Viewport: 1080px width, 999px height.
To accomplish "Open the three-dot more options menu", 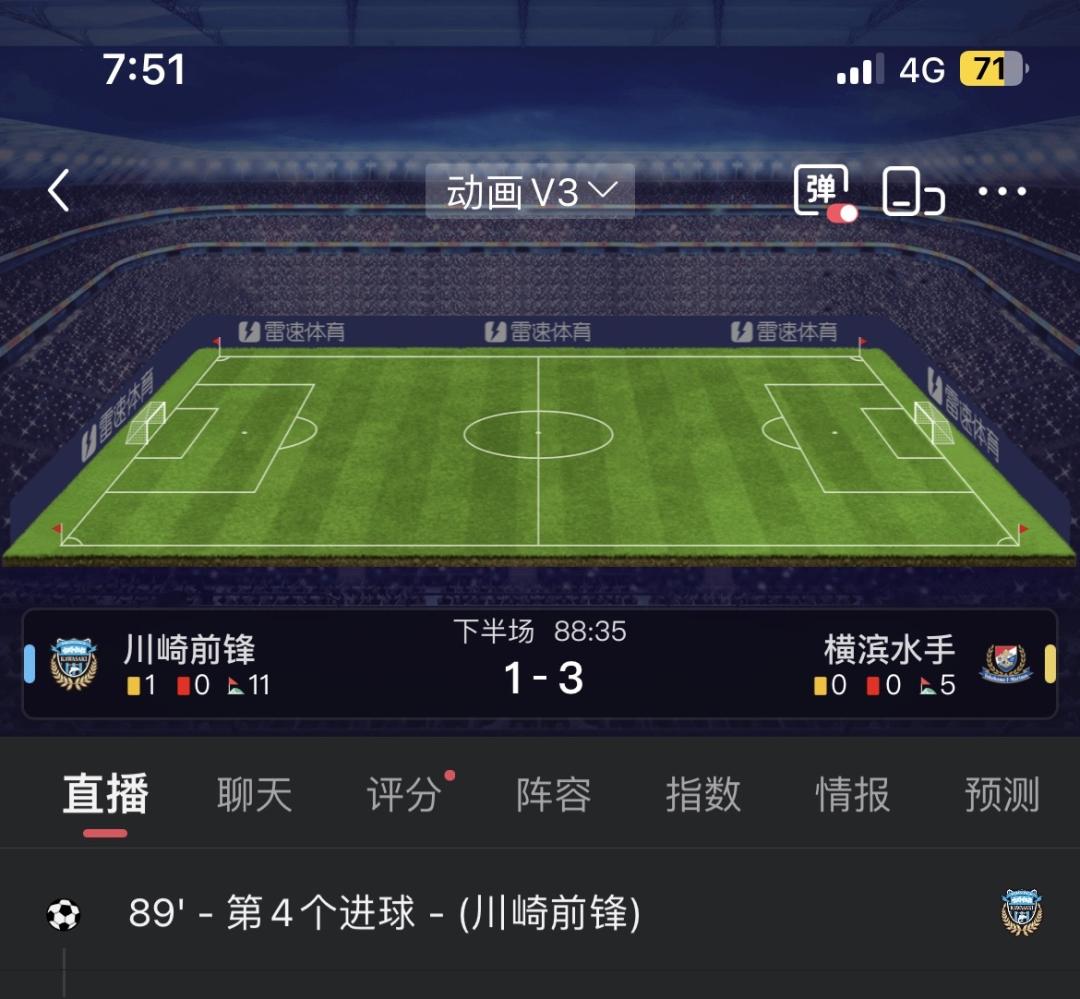I will point(1002,192).
